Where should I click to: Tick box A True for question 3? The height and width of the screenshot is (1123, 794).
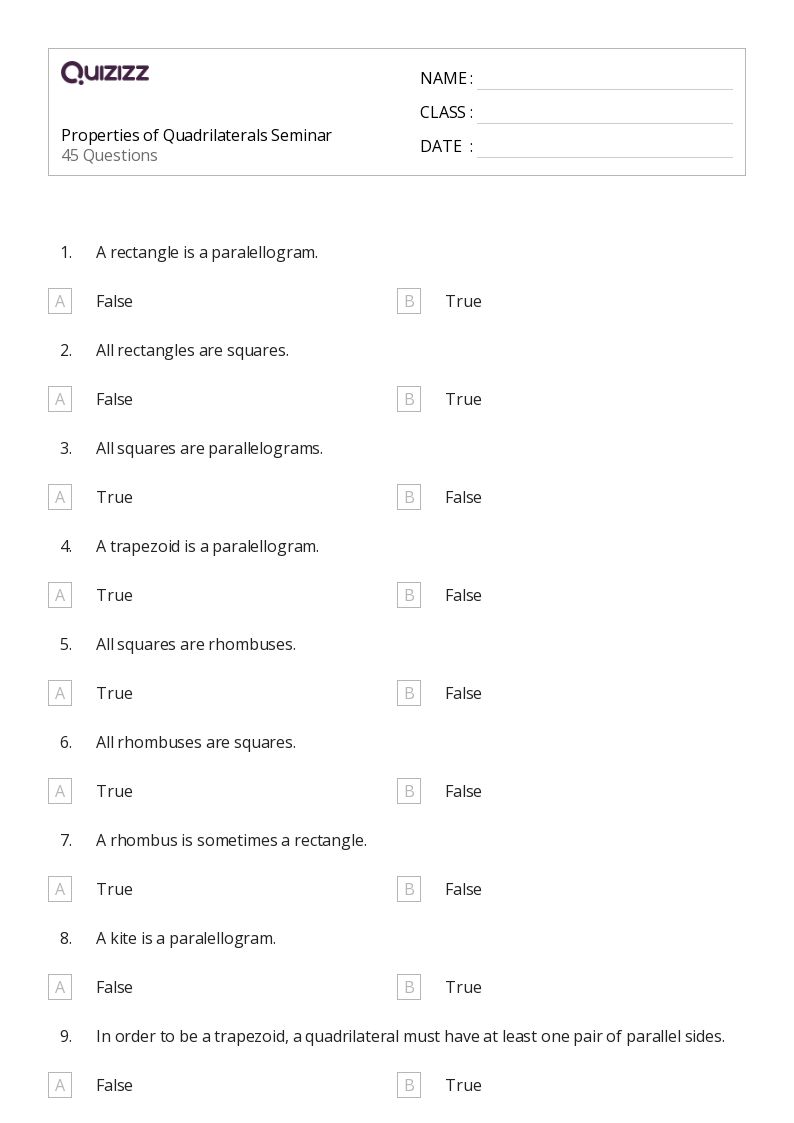coord(60,497)
